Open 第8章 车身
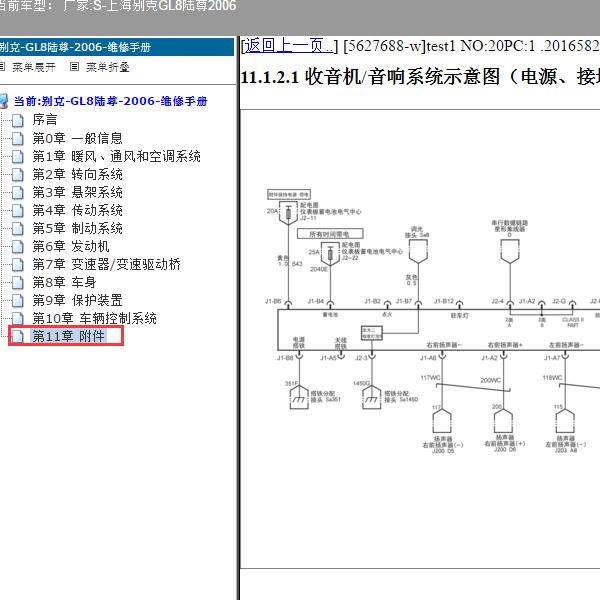This screenshot has width=600, height=600. [64, 282]
